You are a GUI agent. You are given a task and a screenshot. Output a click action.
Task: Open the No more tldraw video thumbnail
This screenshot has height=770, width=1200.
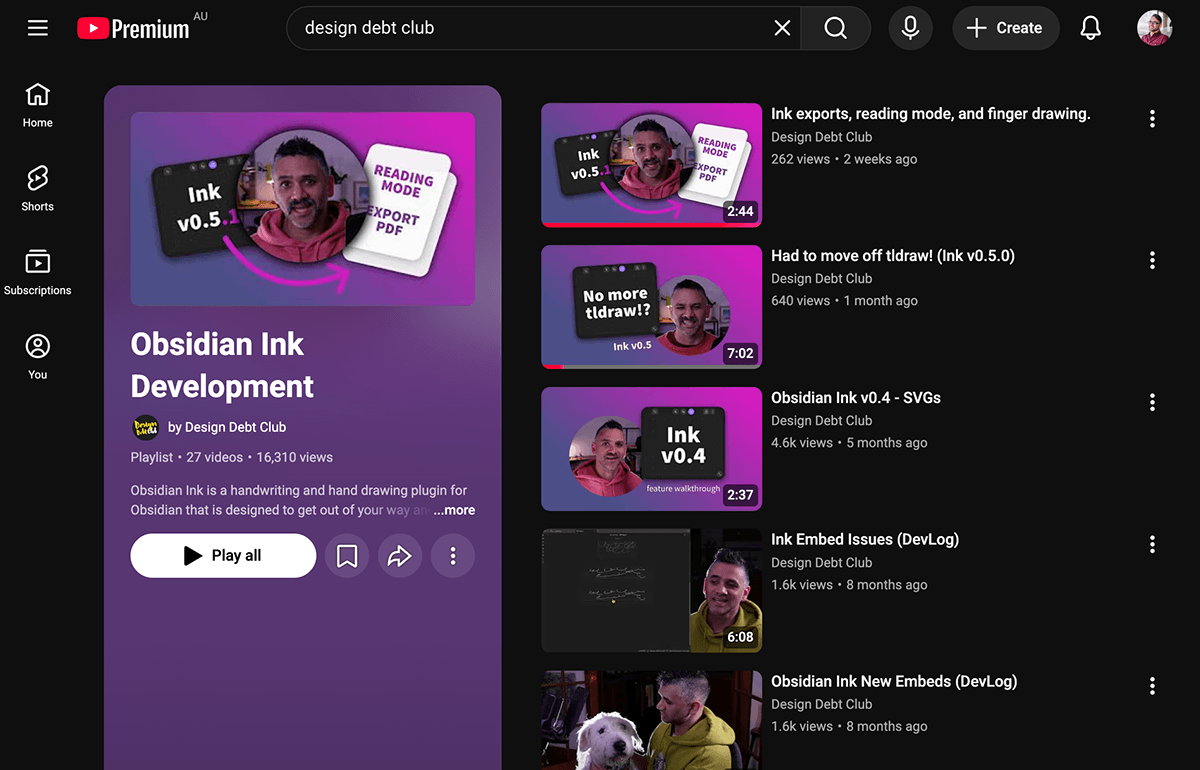pos(651,307)
